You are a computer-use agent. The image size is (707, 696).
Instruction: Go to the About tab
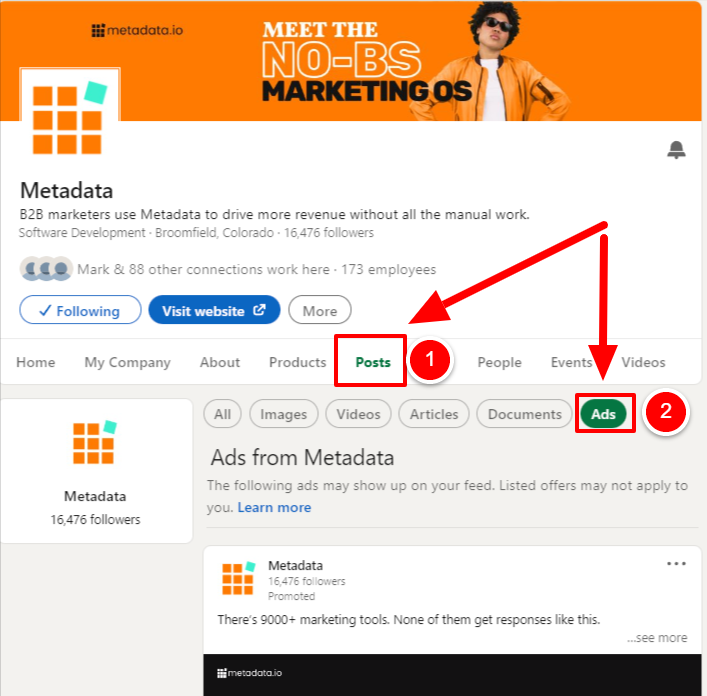[220, 362]
